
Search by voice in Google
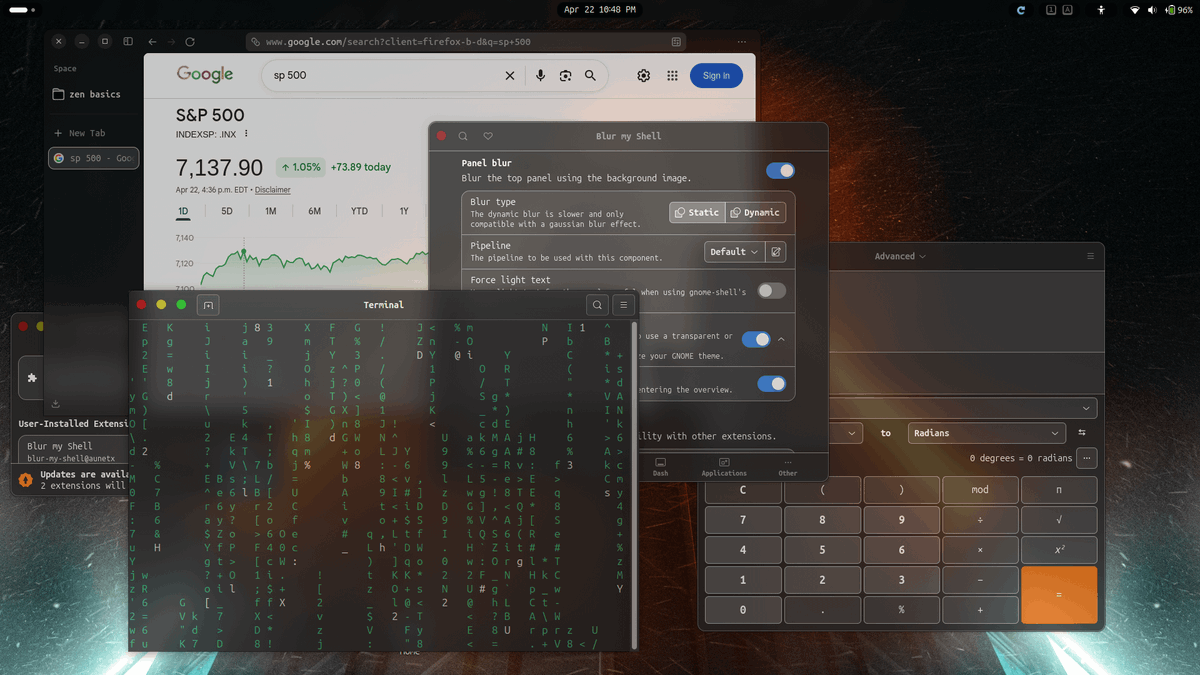pos(540,75)
